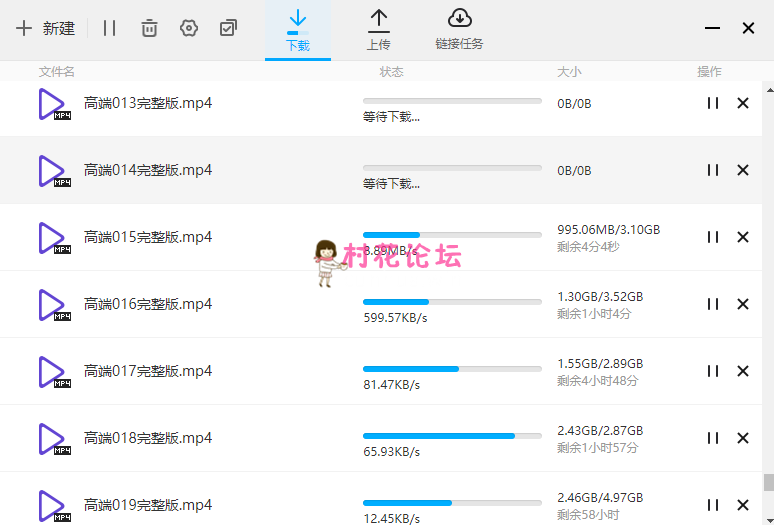Image resolution: width=774 pixels, height=525 pixels.
Task: Select the 高端016完整版.mp4 file name
Action: pos(148,304)
